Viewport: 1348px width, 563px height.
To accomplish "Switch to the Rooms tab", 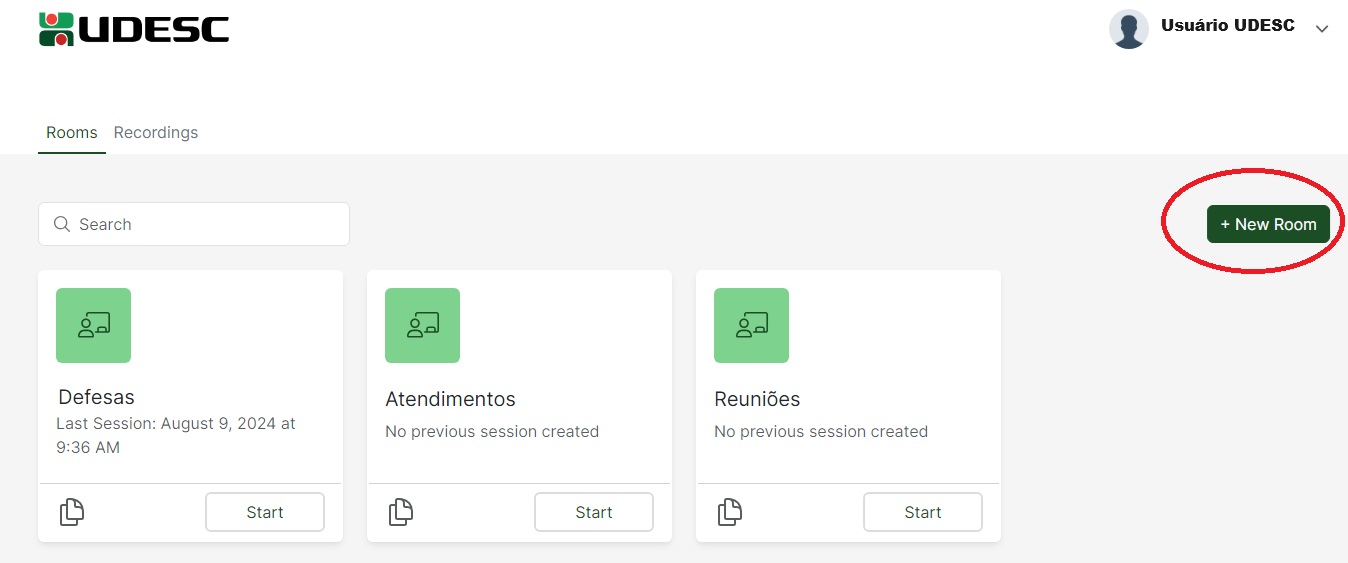I will (72, 132).
